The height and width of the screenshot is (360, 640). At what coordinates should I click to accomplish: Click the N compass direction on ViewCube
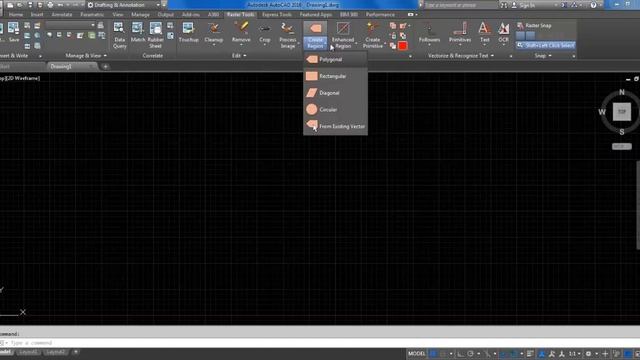click(622, 92)
